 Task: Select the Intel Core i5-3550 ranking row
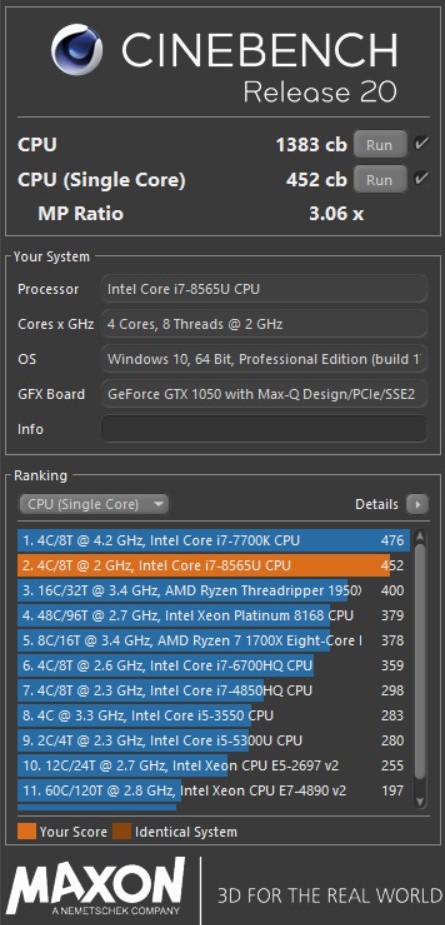click(x=214, y=716)
